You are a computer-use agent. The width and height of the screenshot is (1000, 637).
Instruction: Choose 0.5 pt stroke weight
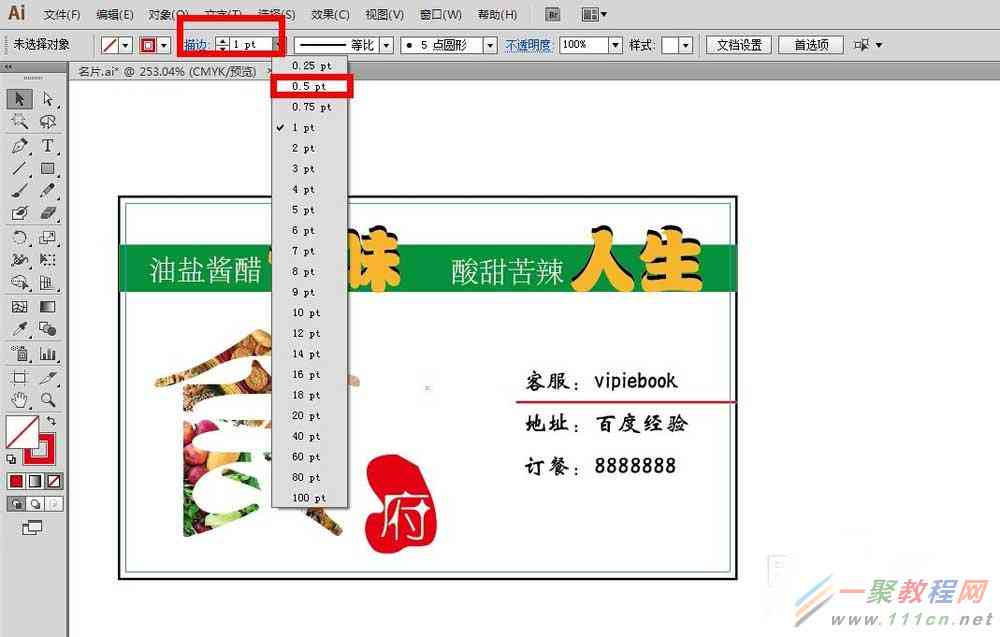click(x=311, y=86)
